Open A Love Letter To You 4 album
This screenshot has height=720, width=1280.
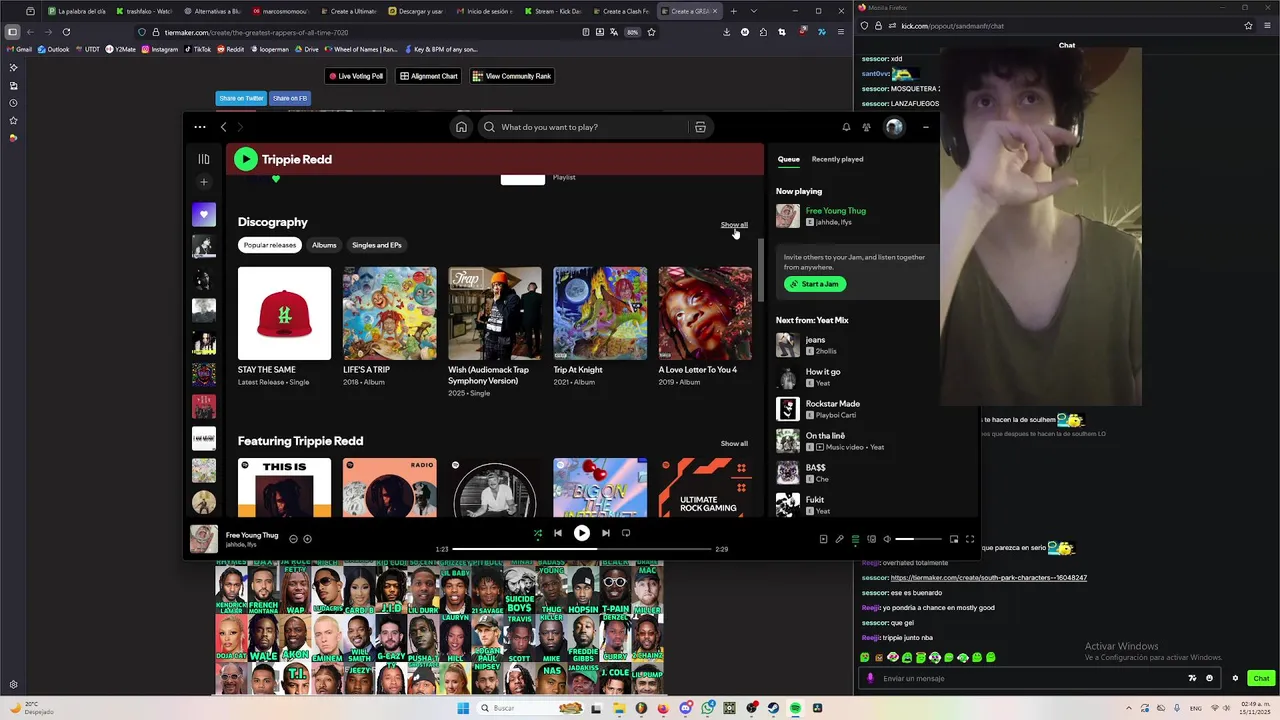click(x=705, y=313)
